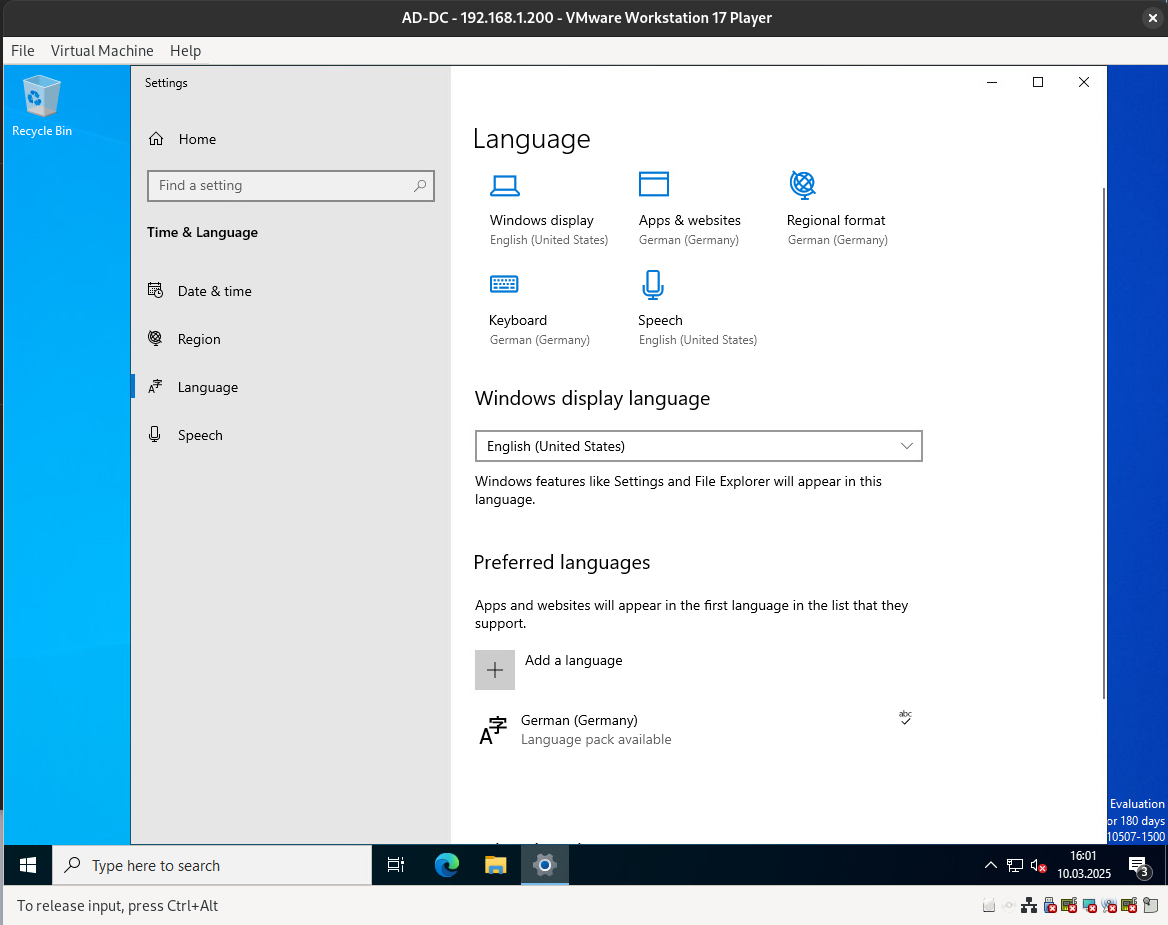Click the Regional format globe icon
Screen dimensions: 1168x925
[x=802, y=185]
